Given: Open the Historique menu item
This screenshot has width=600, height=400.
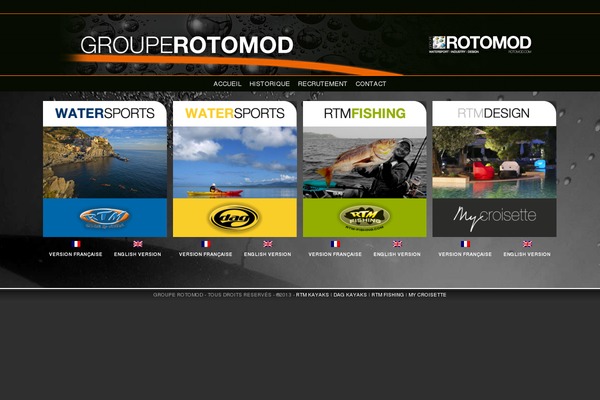Looking at the screenshot, I should pyautogui.click(x=269, y=84).
